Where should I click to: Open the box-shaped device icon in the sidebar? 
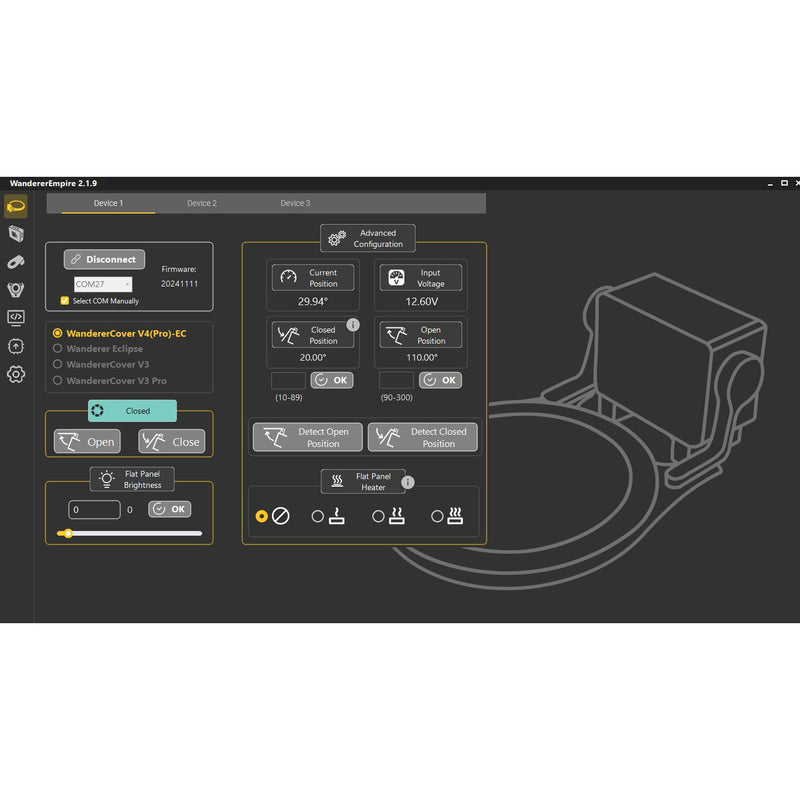pyautogui.click(x=16, y=234)
